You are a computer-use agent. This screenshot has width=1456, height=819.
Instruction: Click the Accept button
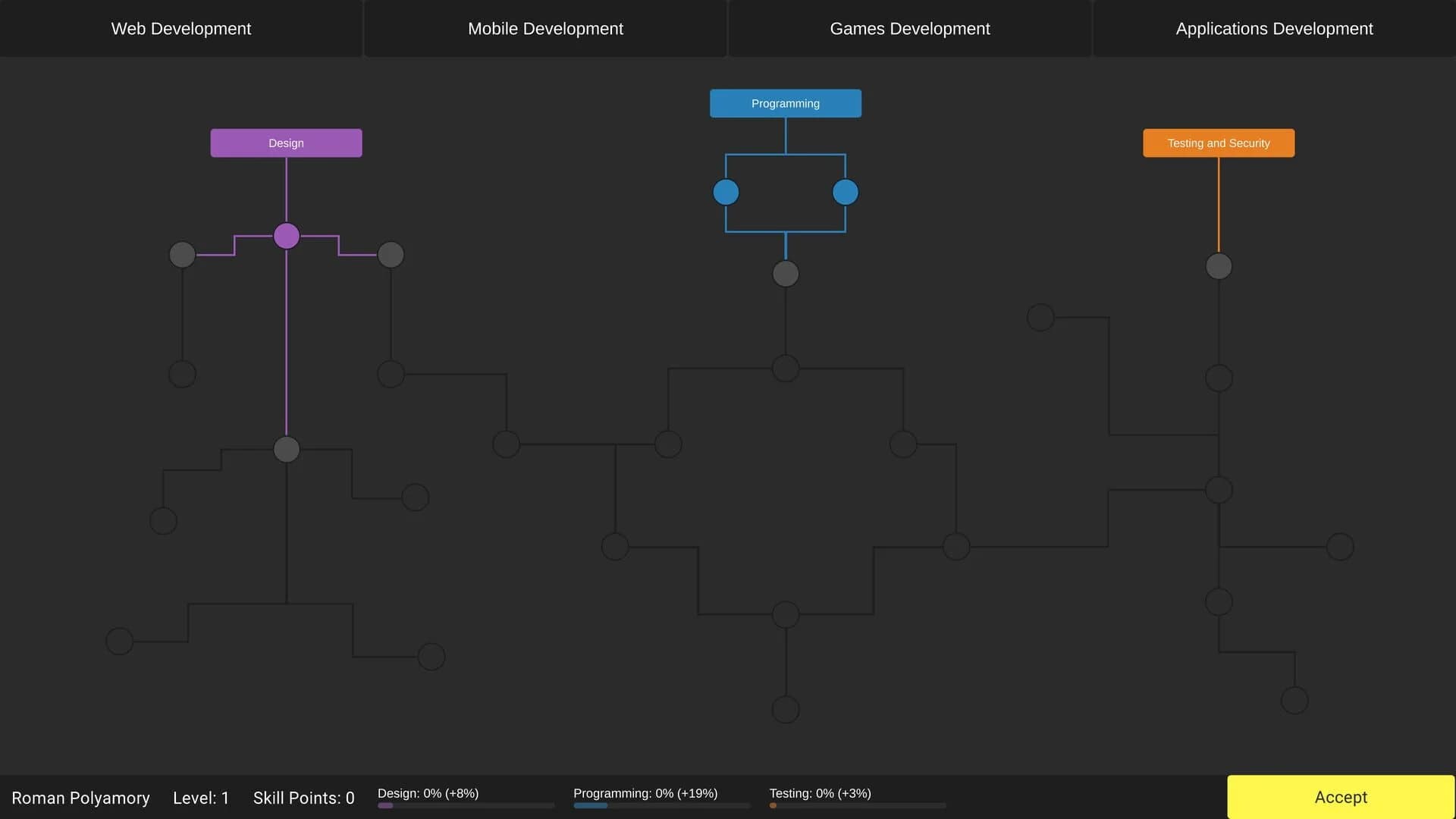[1341, 797]
